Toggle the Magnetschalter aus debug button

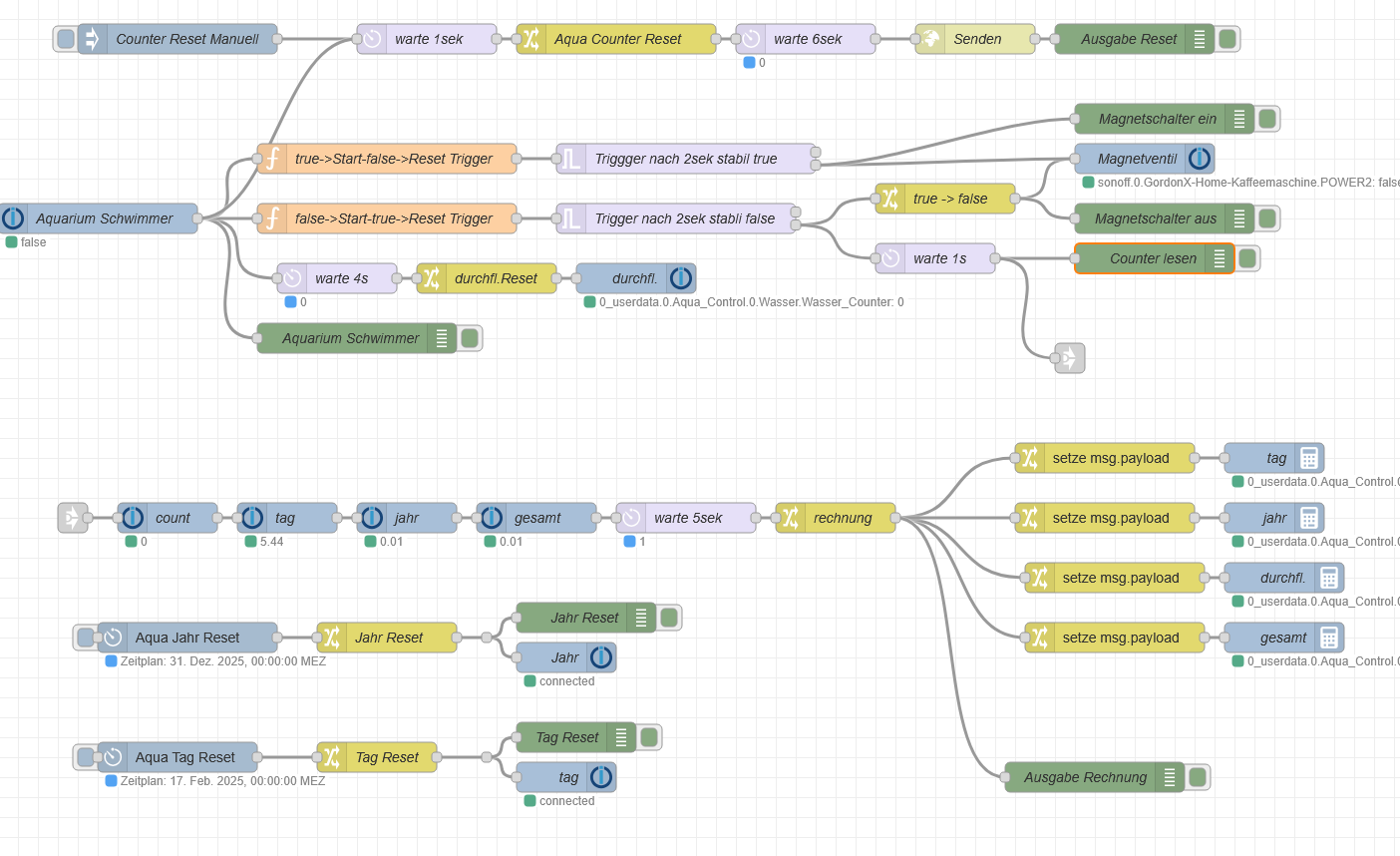[1267, 218]
